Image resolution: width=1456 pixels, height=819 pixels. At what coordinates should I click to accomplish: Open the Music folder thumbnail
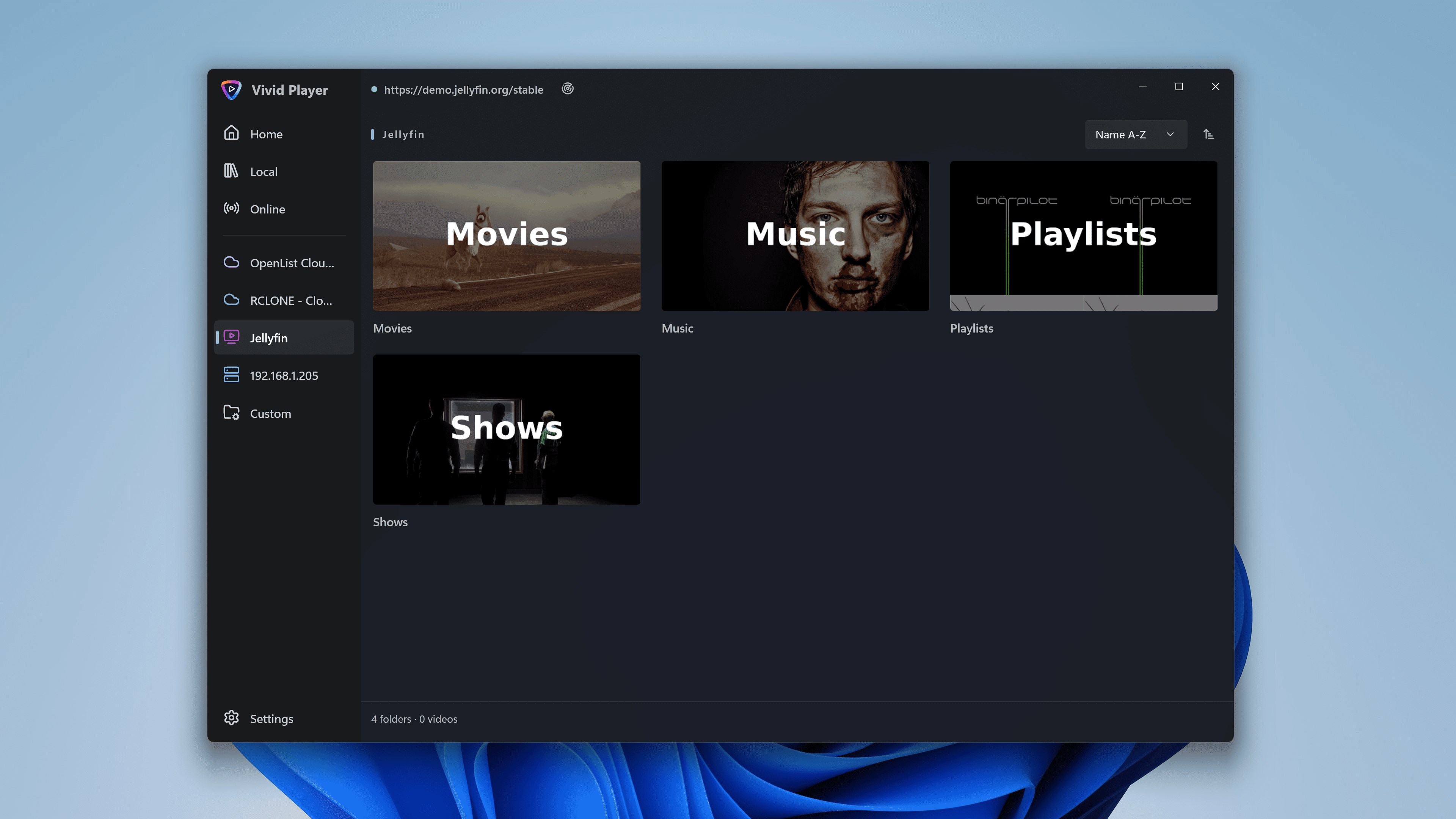click(x=795, y=236)
